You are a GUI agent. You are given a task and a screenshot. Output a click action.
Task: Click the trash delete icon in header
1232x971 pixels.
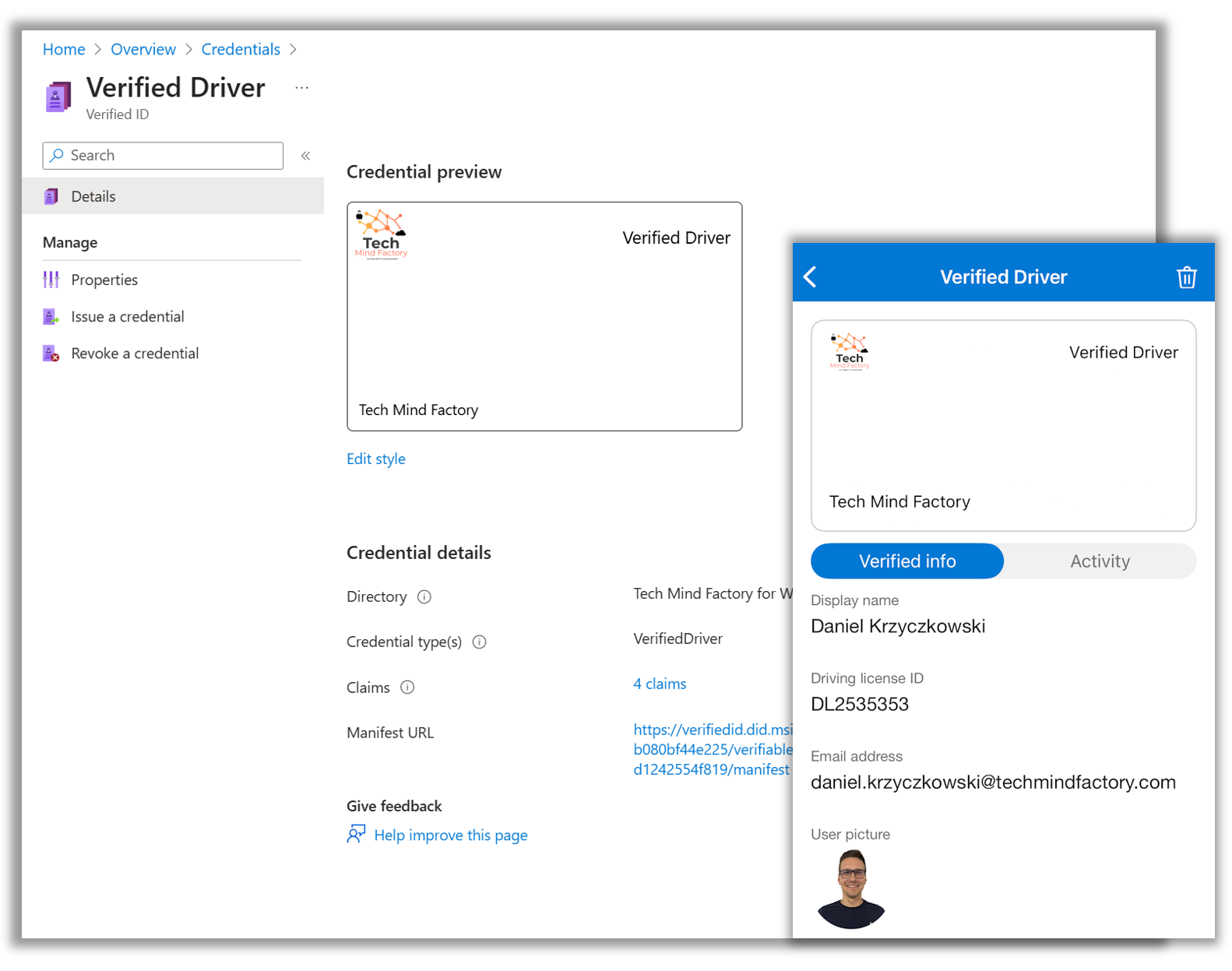[1185, 277]
